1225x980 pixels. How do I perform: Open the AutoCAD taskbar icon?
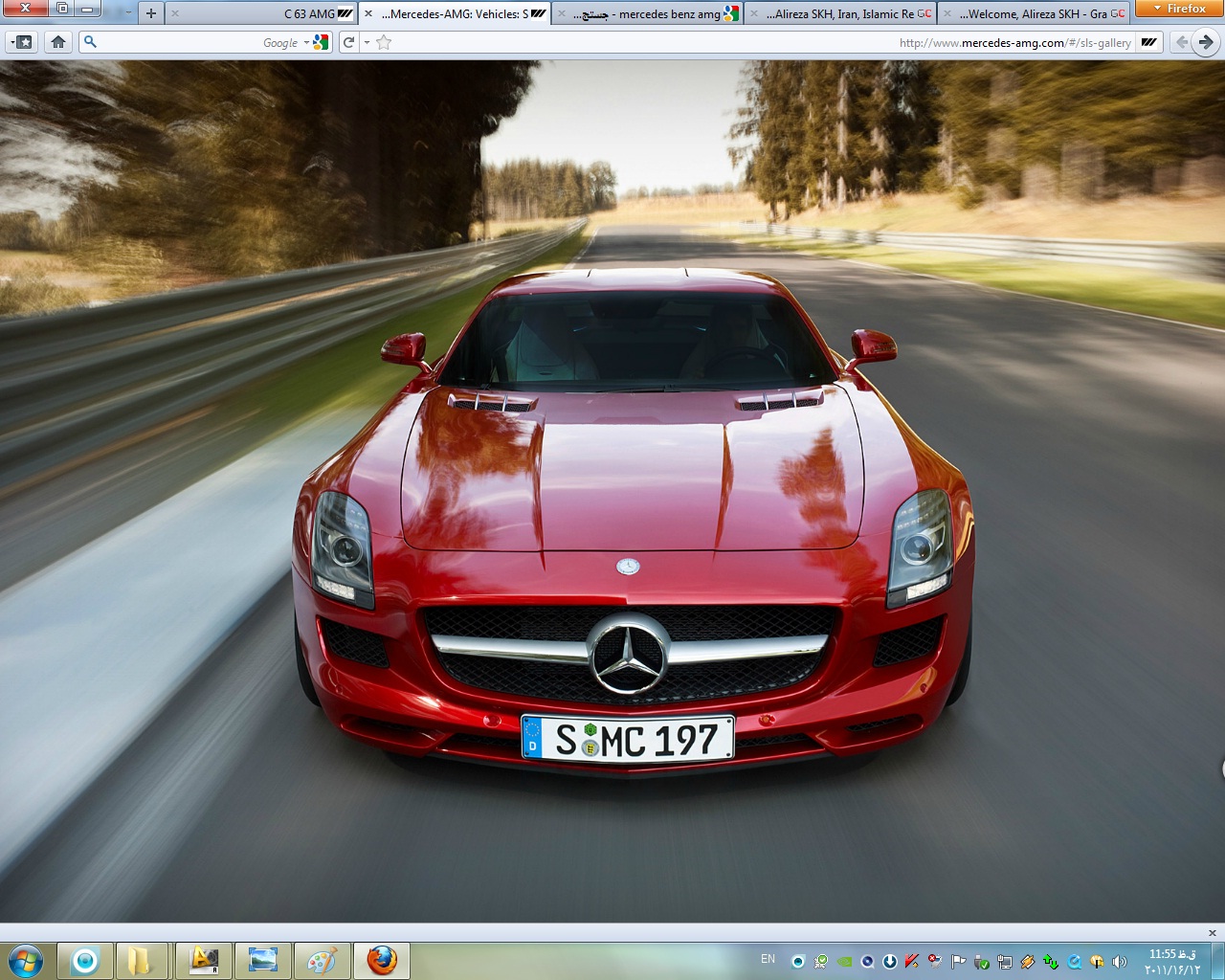tap(203, 961)
